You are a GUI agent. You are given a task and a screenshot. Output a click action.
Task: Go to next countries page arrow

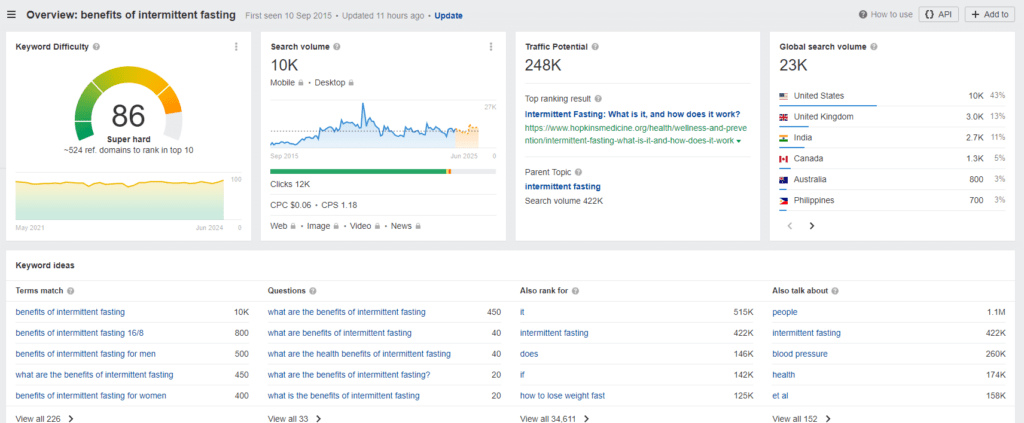812,226
